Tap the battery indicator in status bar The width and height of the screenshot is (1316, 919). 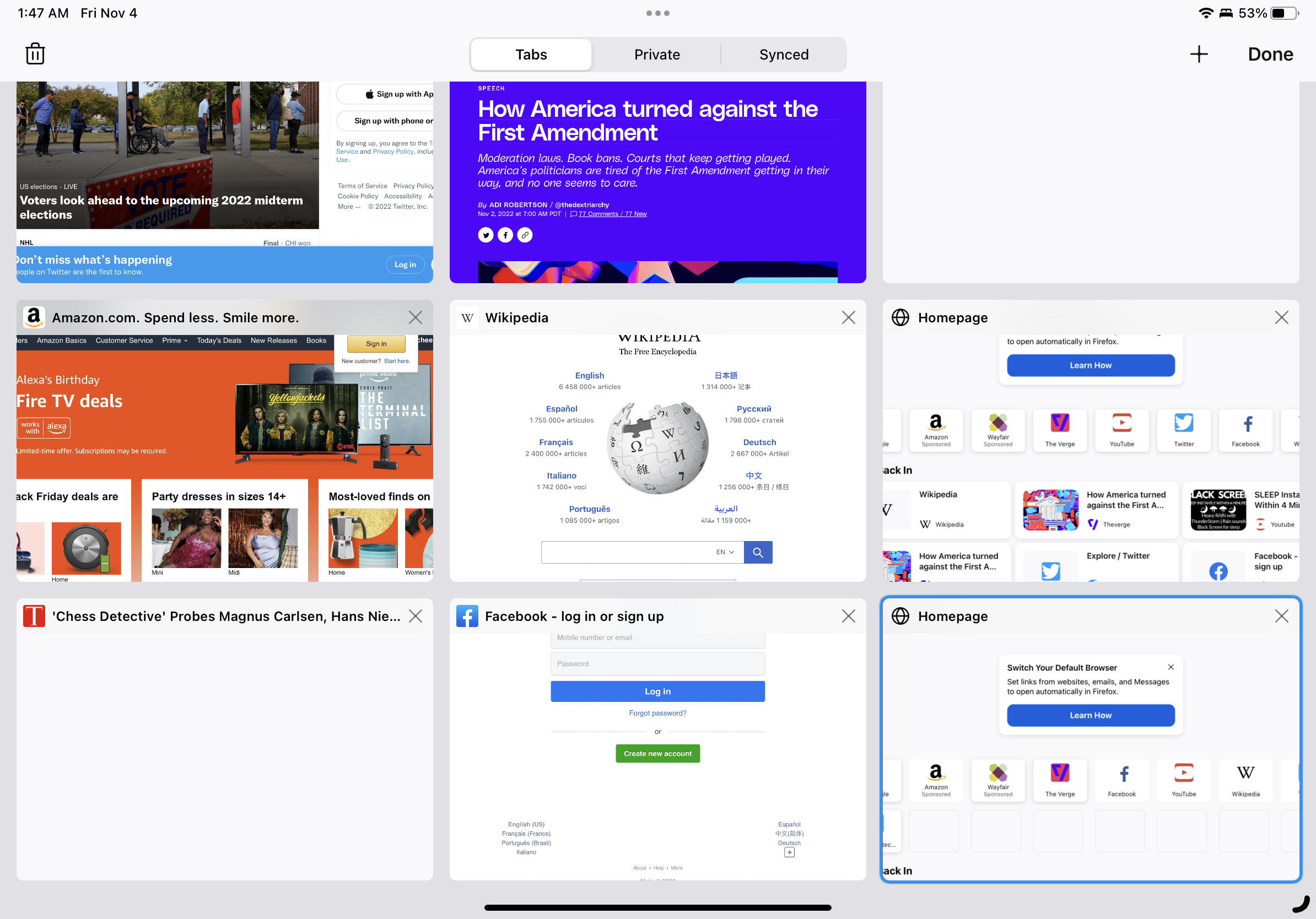click(x=1285, y=13)
